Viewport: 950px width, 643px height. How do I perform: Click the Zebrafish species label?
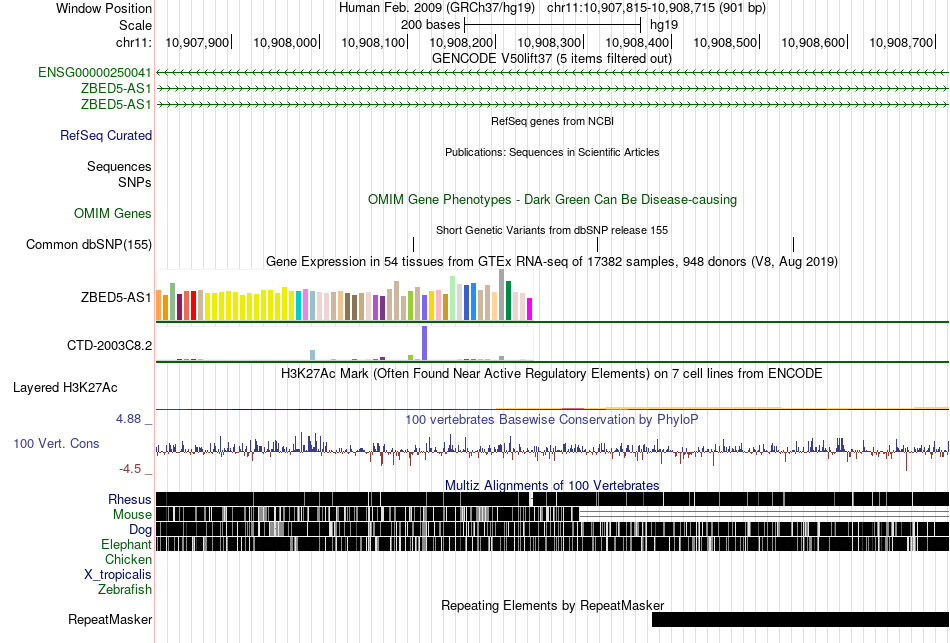(x=125, y=589)
